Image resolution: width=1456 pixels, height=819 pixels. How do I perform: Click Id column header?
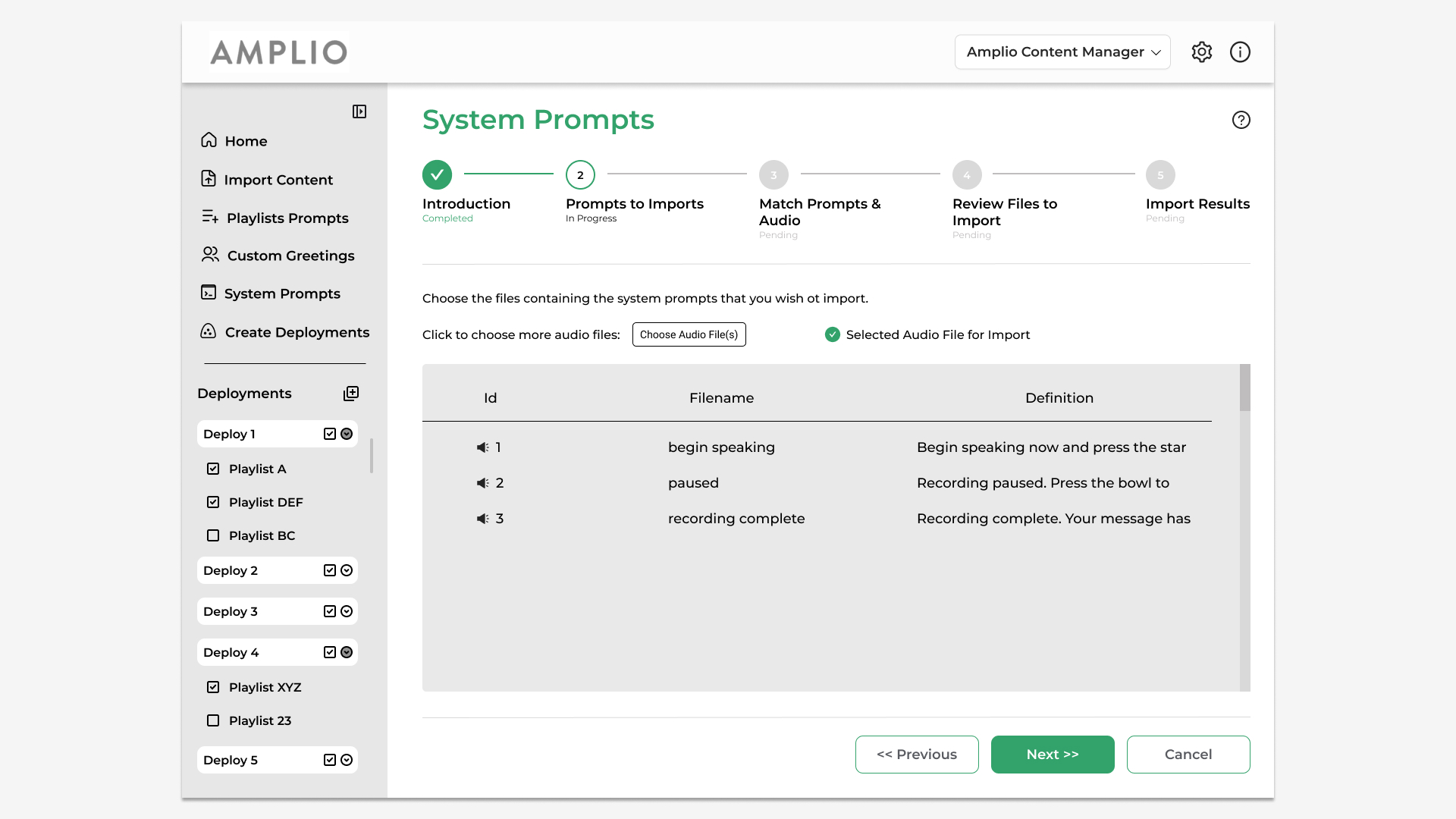[x=491, y=398]
